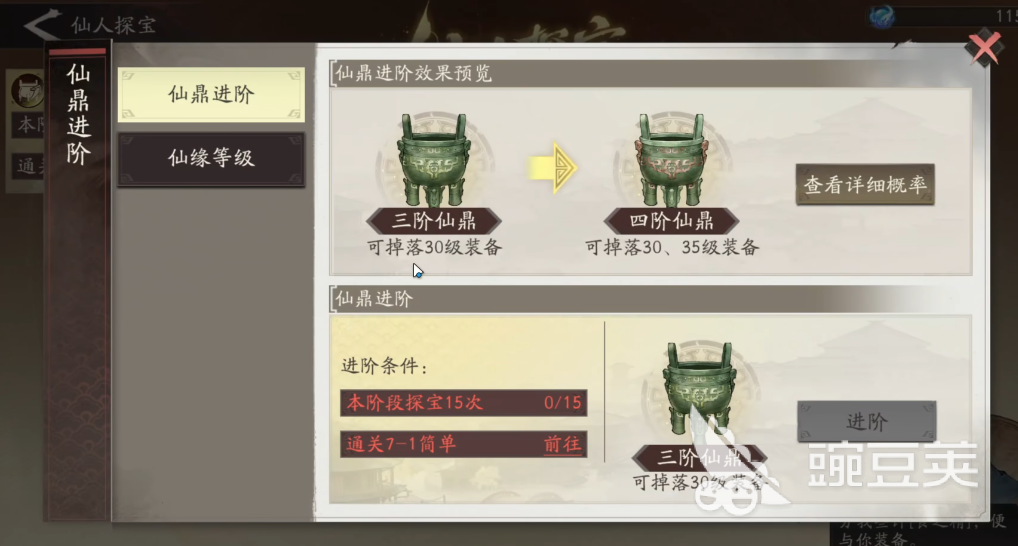This screenshot has height=546, width=1018.
Task: Click the grey 进阶 advance button
Action: [867, 422]
